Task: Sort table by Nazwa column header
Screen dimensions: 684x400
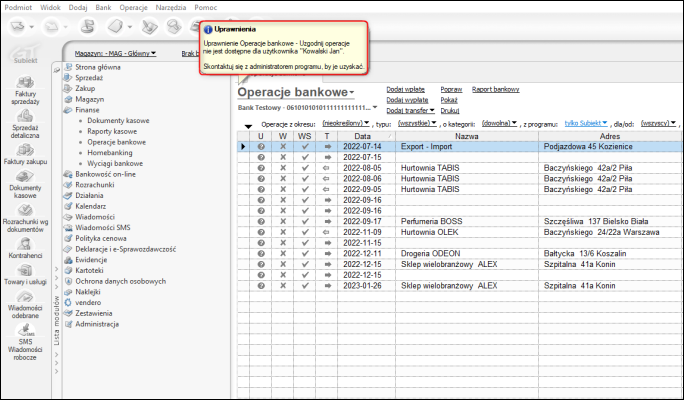Action: [x=467, y=136]
